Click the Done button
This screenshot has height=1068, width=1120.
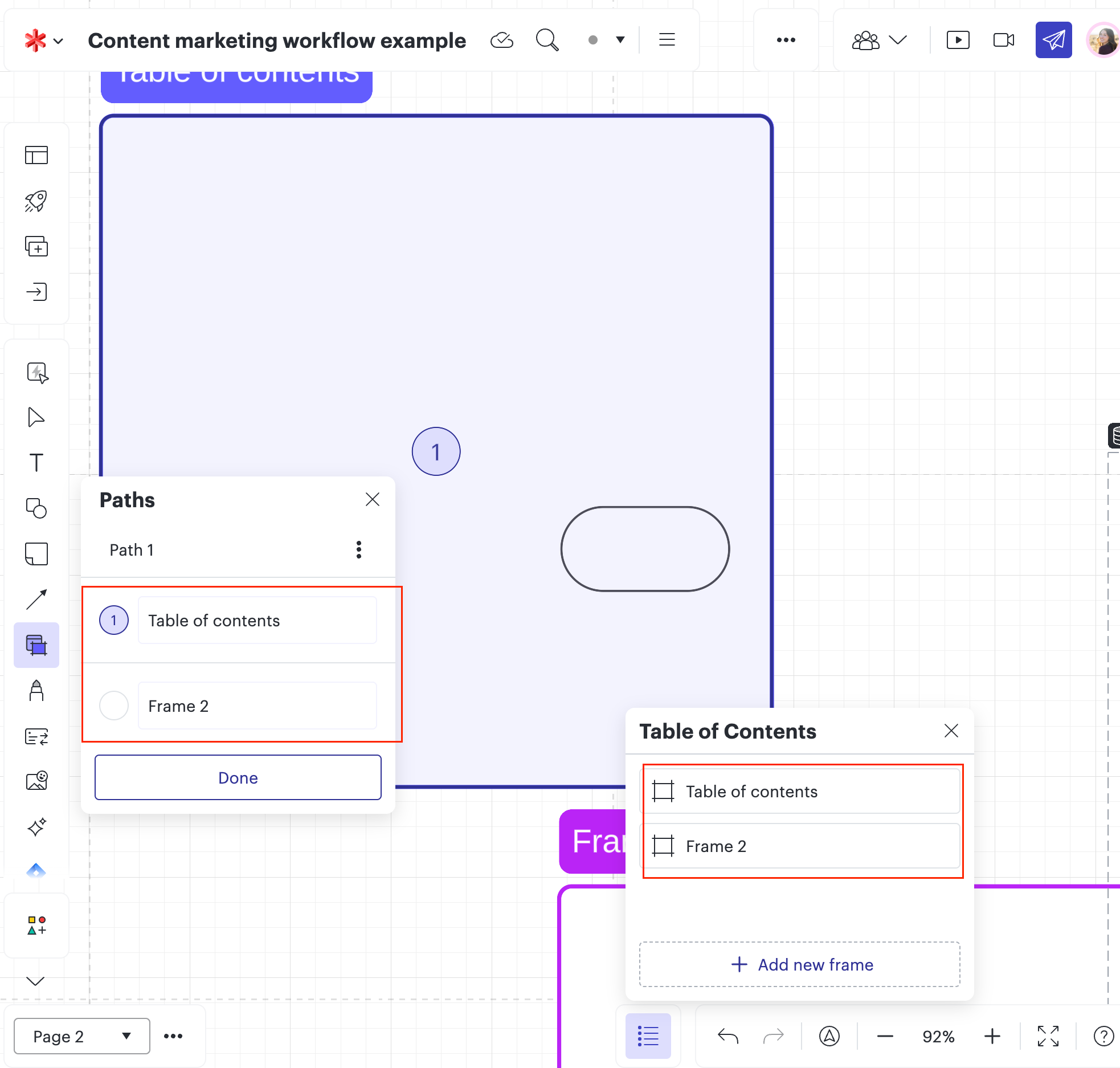pyautogui.click(x=238, y=777)
